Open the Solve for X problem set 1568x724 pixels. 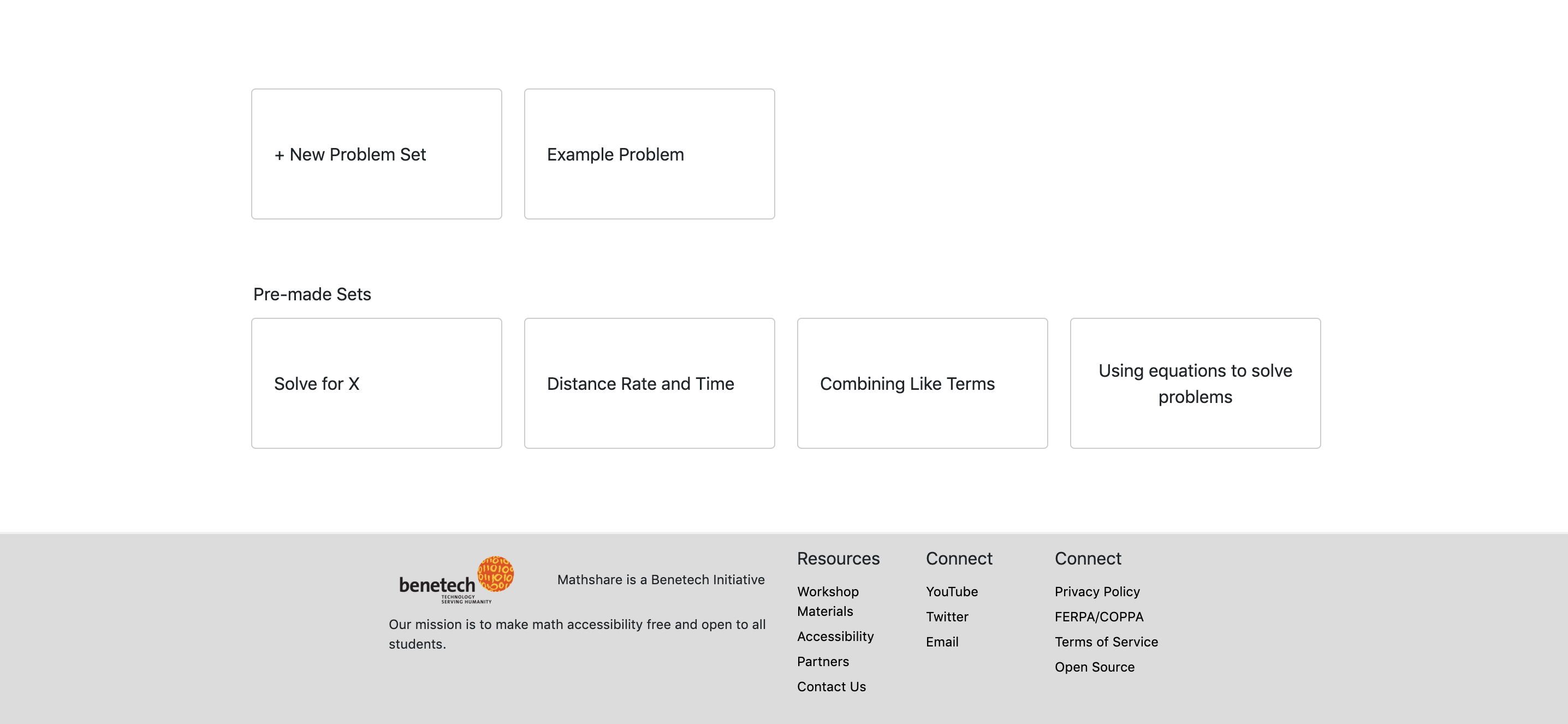coord(376,384)
